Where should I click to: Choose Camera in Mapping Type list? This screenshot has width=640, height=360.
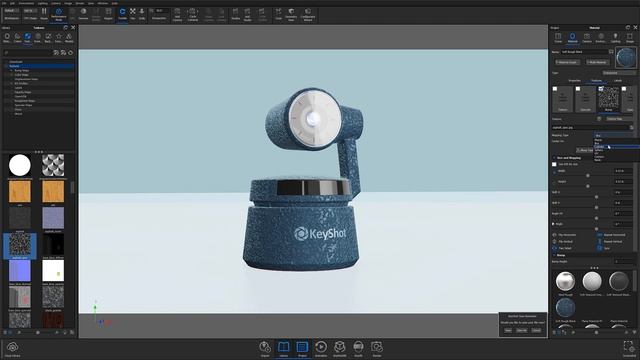coord(616,157)
